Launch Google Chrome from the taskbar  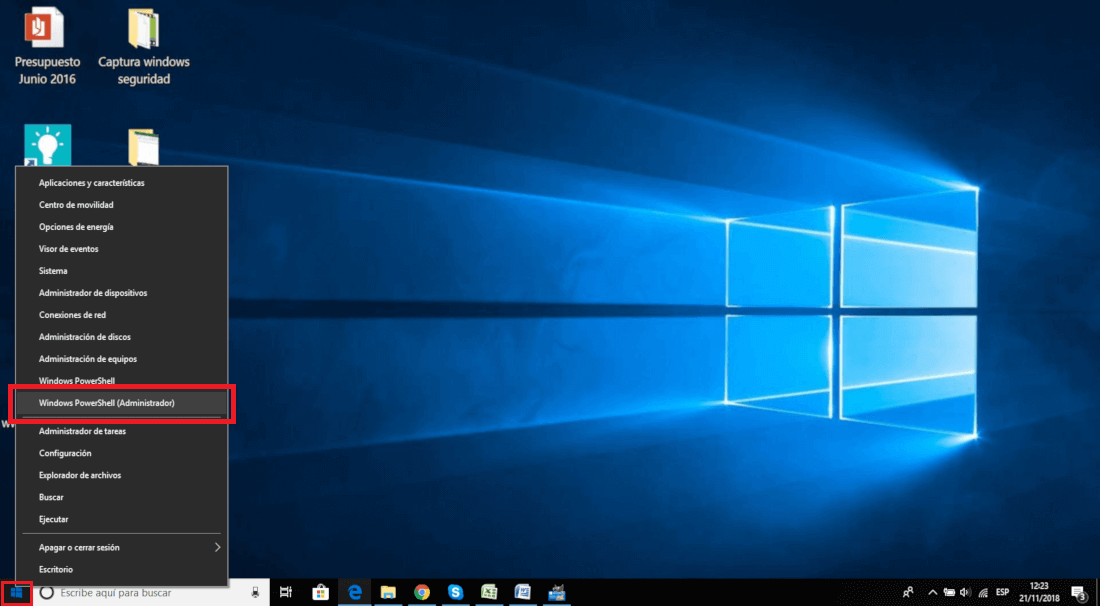tap(422, 593)
